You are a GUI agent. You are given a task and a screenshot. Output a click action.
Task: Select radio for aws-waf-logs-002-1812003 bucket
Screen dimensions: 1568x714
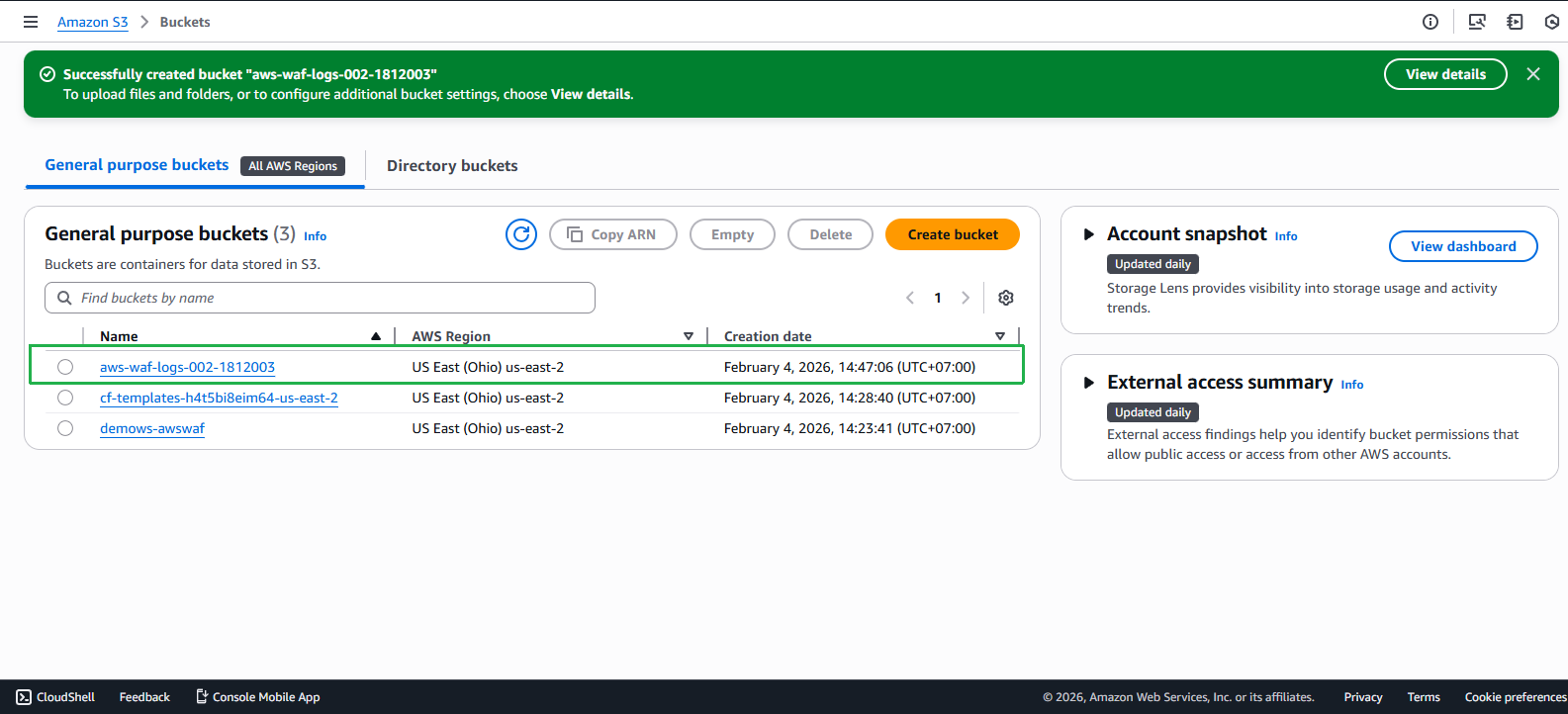65,367
